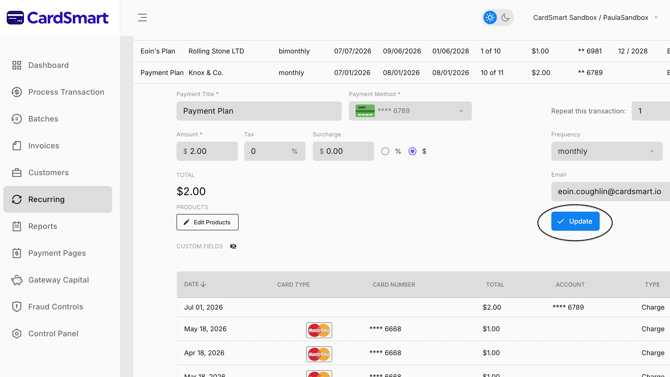Viewport: 670px width, 377px height.
Task: Click the Dashboard grid icon
Action: [17, 65]
